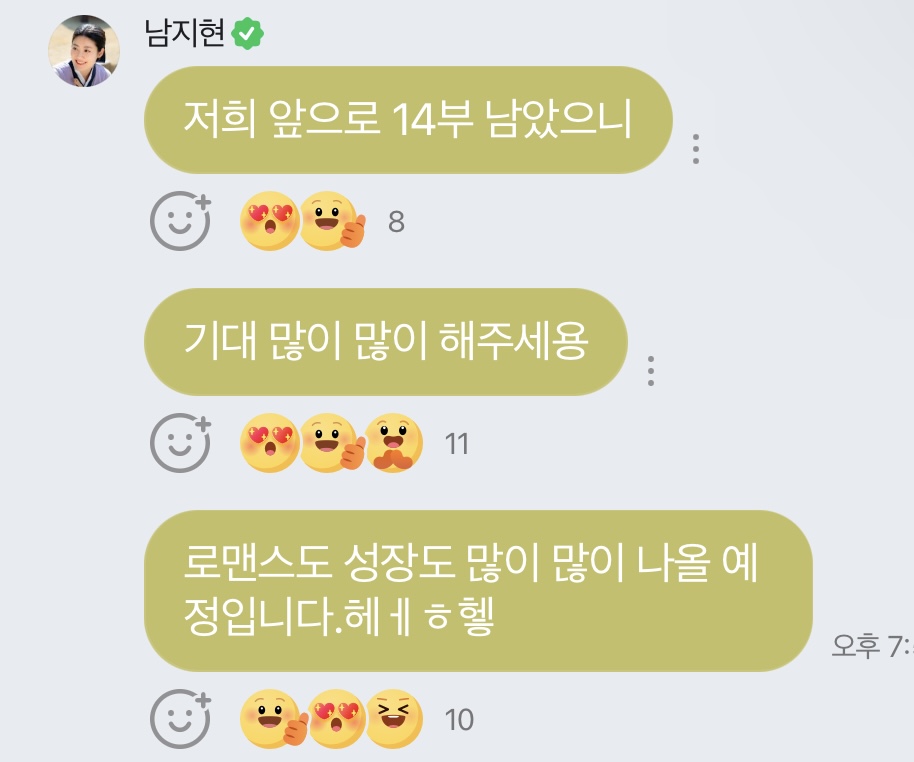Toggle the heart-eyes reaction under the 기대 message

click(269, 443)
